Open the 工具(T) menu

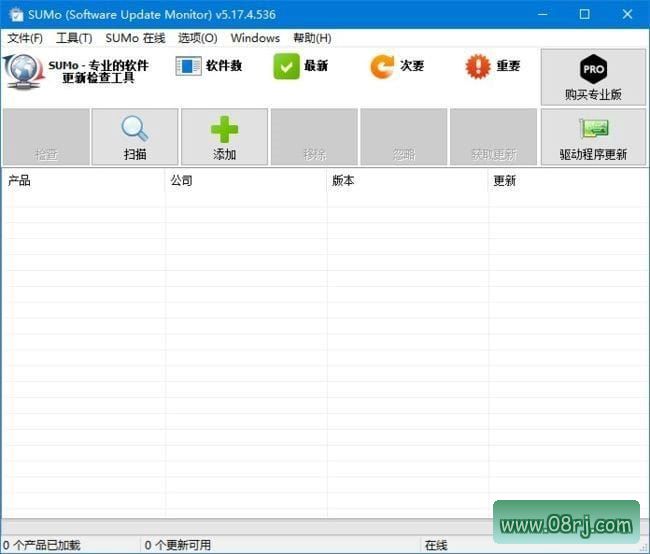coord(74,38)
